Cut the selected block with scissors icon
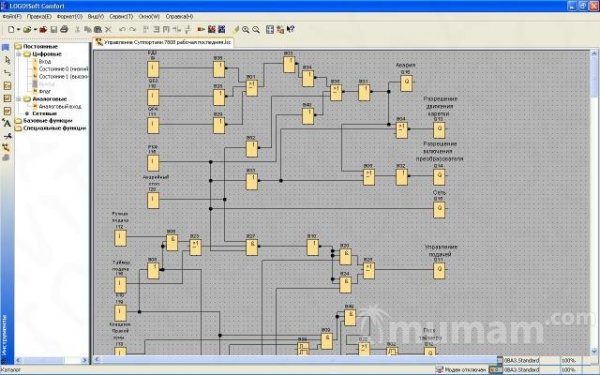Screen dimensions: 600x375 pyautogui.click(x=78, y=29)
